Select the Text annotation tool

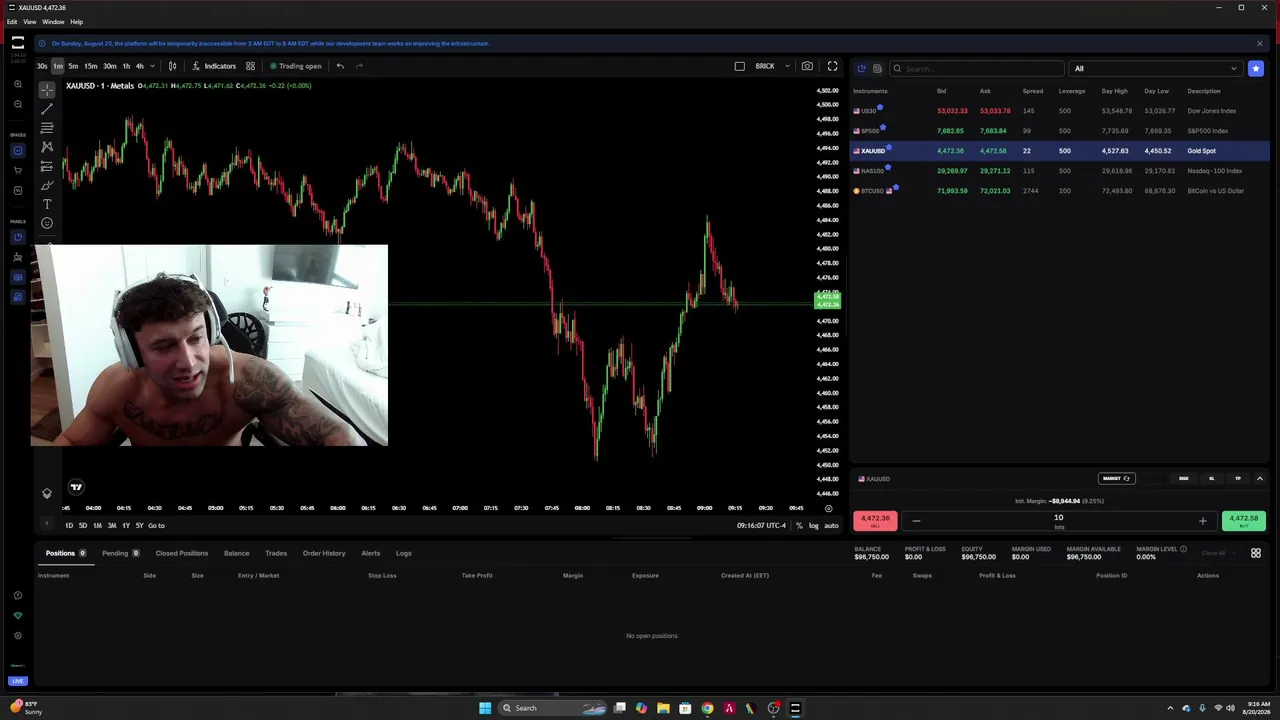[47, 204]
